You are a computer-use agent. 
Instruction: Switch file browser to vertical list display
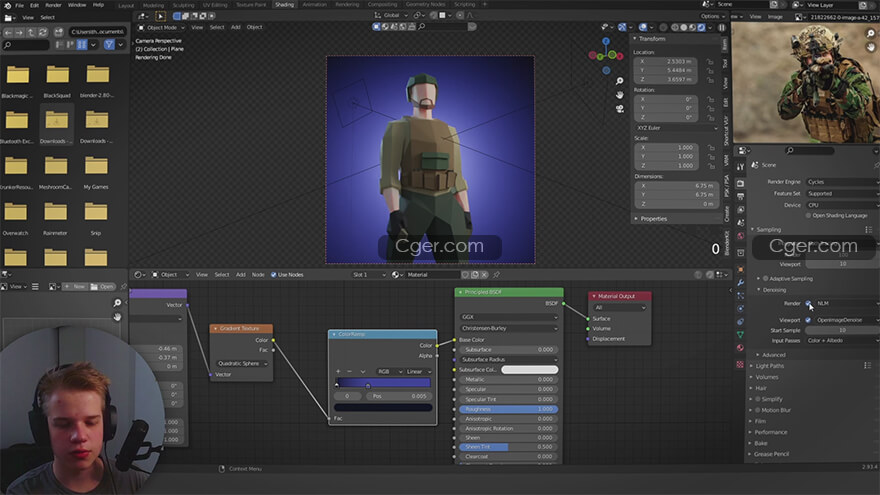(59, 44)
